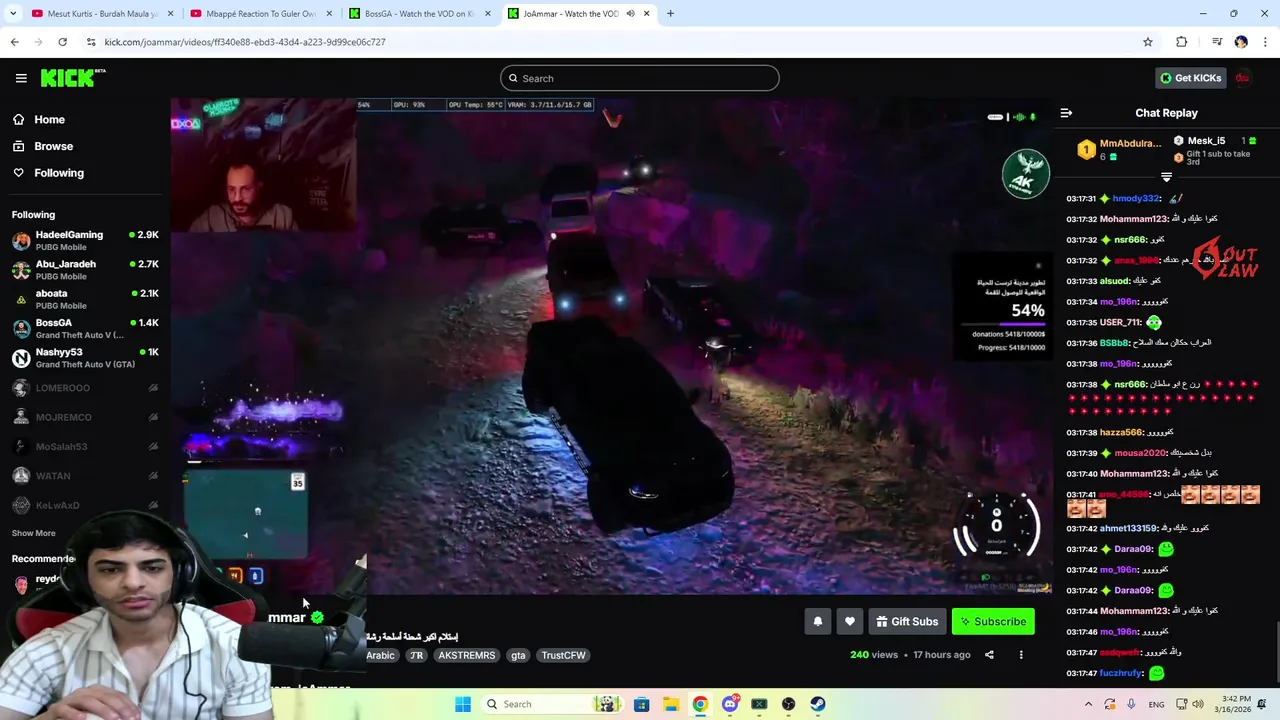Go back with browser back arrow
This screenshot has width=1280, height=720.
click(x=14, y=42)
